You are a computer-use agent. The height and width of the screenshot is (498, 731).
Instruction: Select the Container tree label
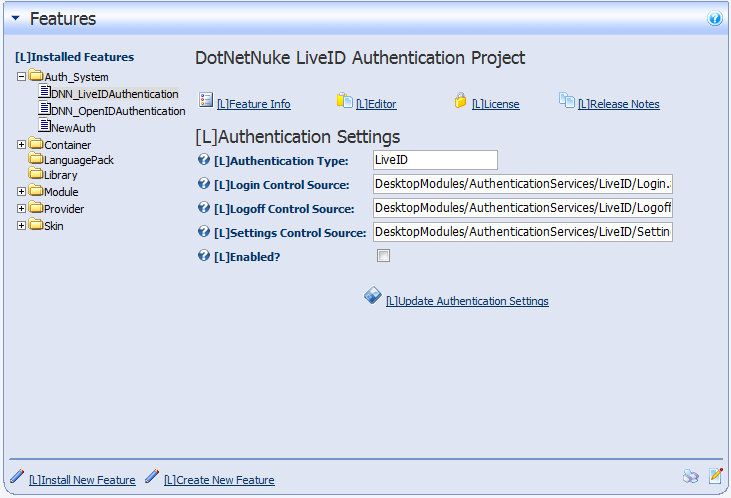coord(68,145)
